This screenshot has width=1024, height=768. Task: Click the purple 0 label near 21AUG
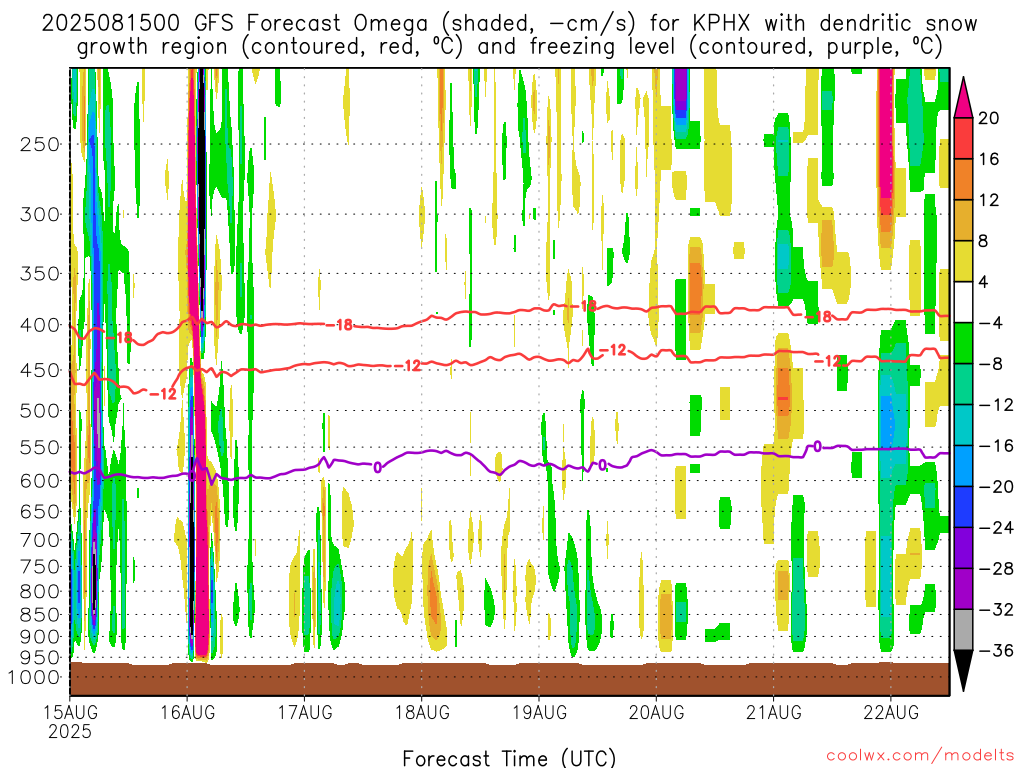tap(817, 447)
